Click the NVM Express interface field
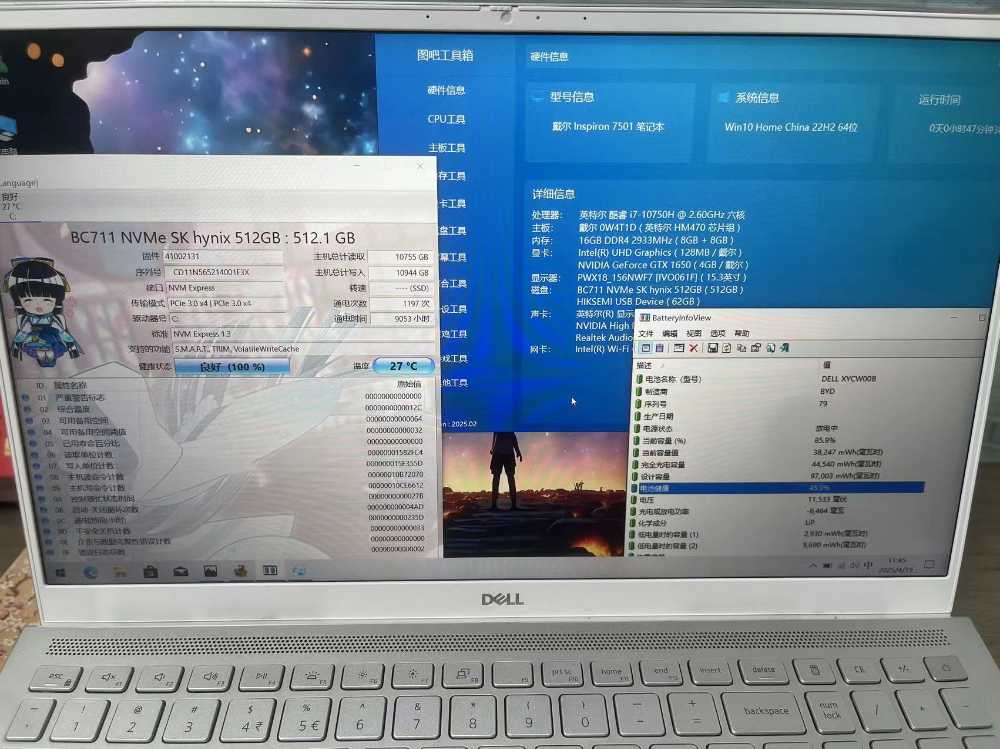This screenshot has width=1000, height=749. coord(226,288)
